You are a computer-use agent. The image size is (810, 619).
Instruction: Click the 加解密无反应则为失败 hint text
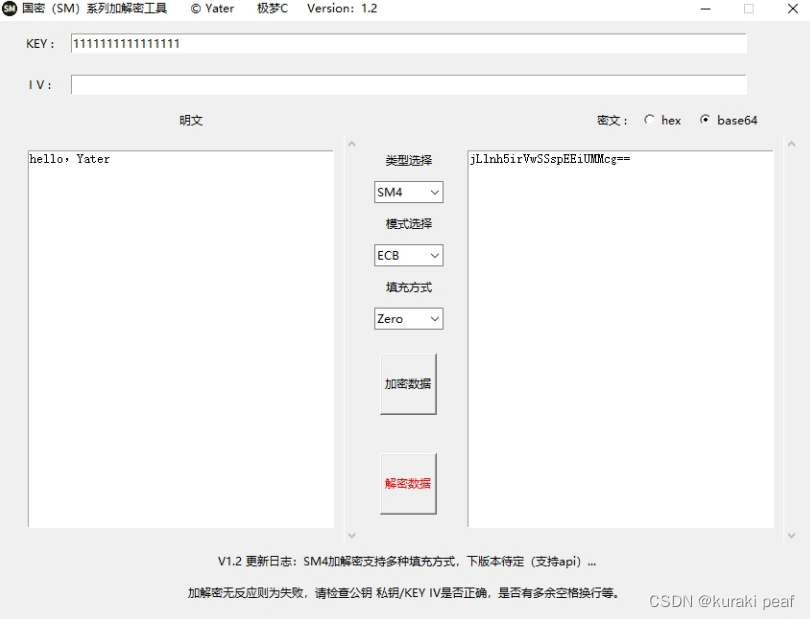(404, 593)
